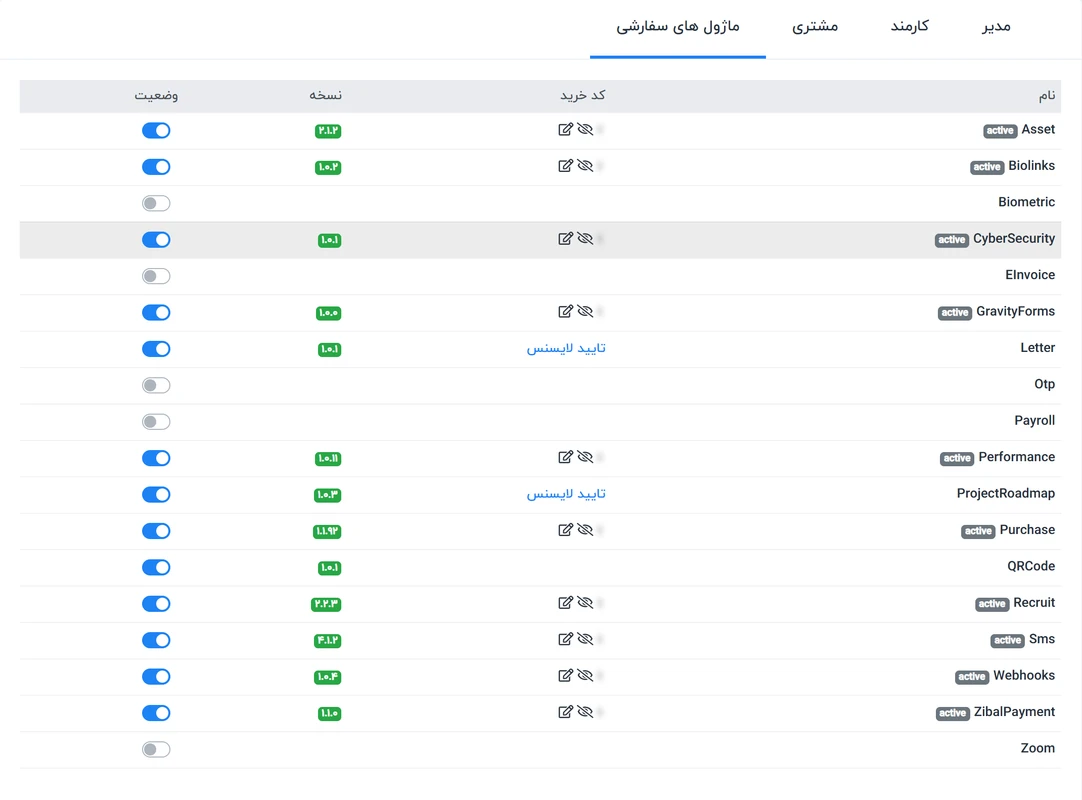Switch off the Webhooks module
Viewport: 1082px width, 800px height.
click(156, 676)
